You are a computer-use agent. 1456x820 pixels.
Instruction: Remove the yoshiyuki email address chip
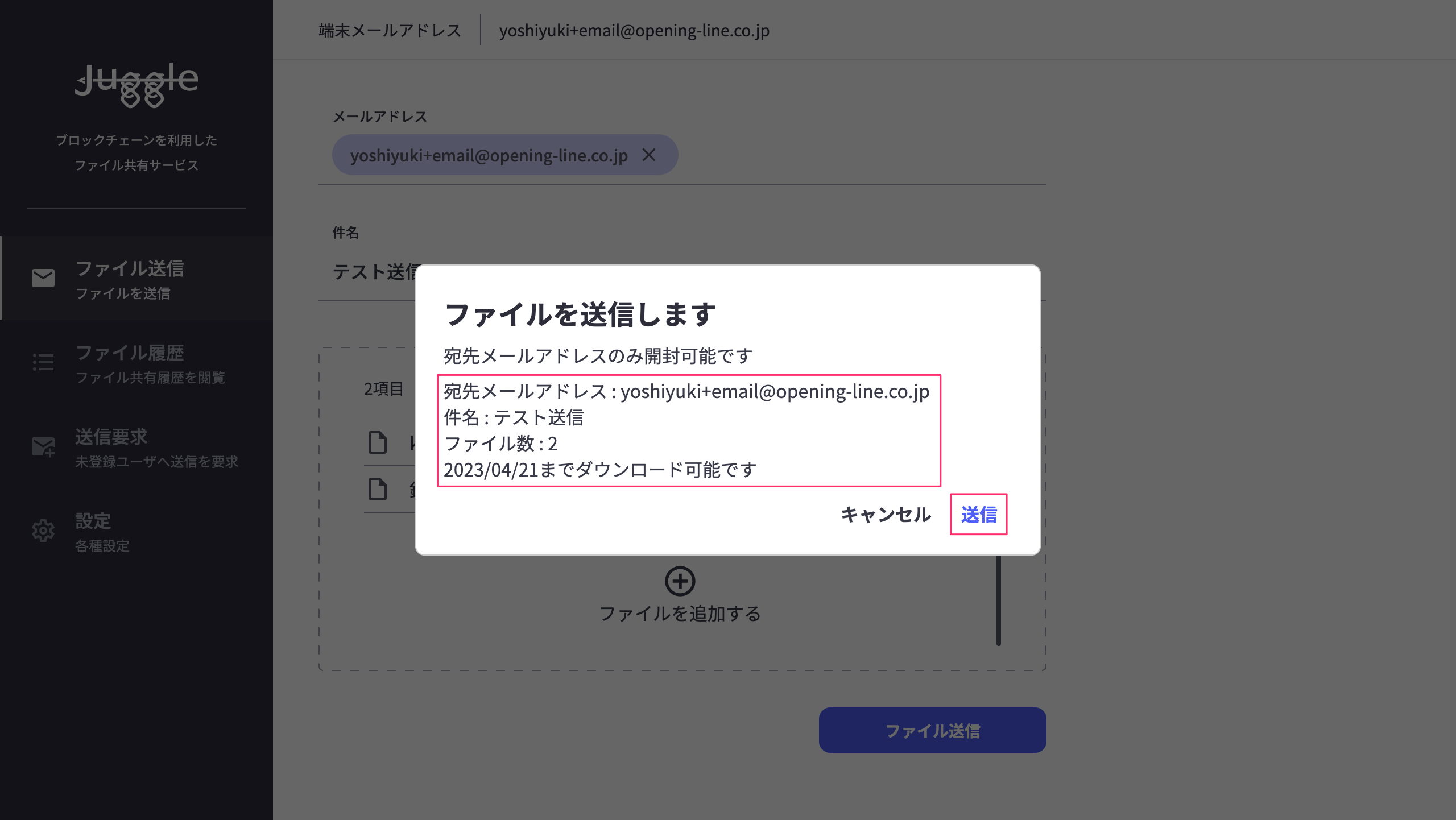(649, 155)
